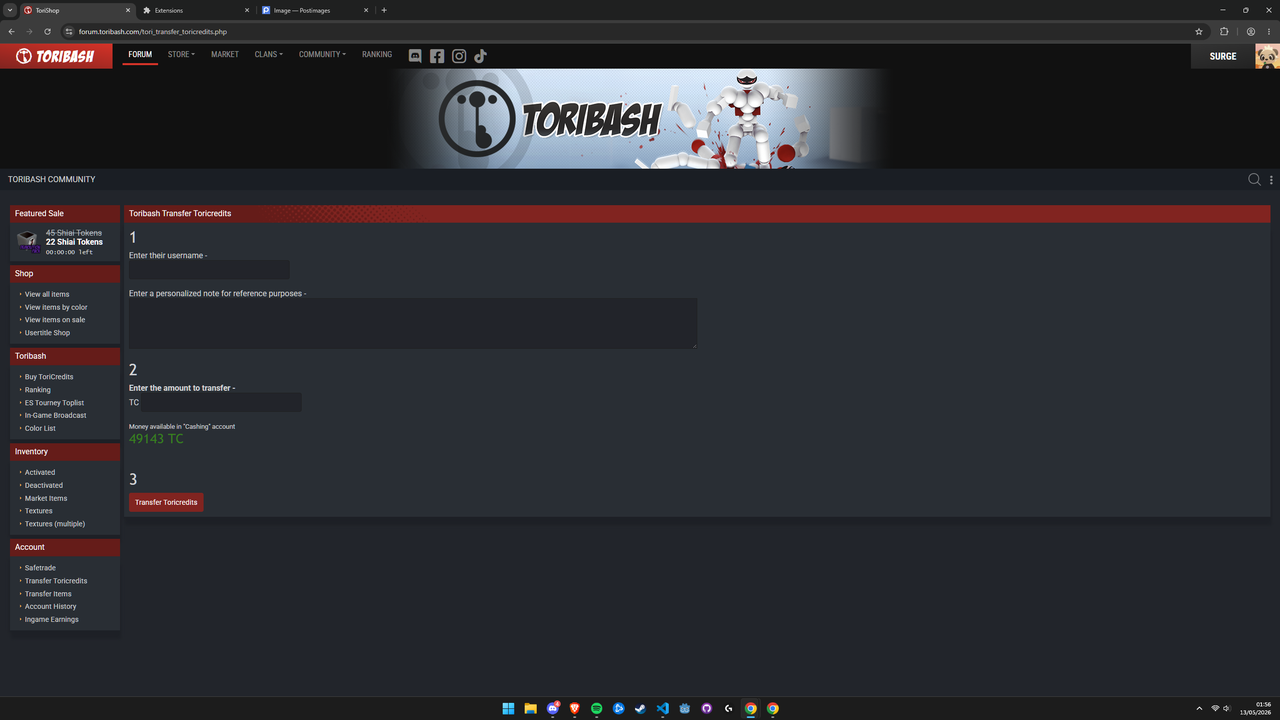Switch to the Image — Postimages tab
Image resolution: width=1280 pixels, height=720 pixels.
coord(315,10)
